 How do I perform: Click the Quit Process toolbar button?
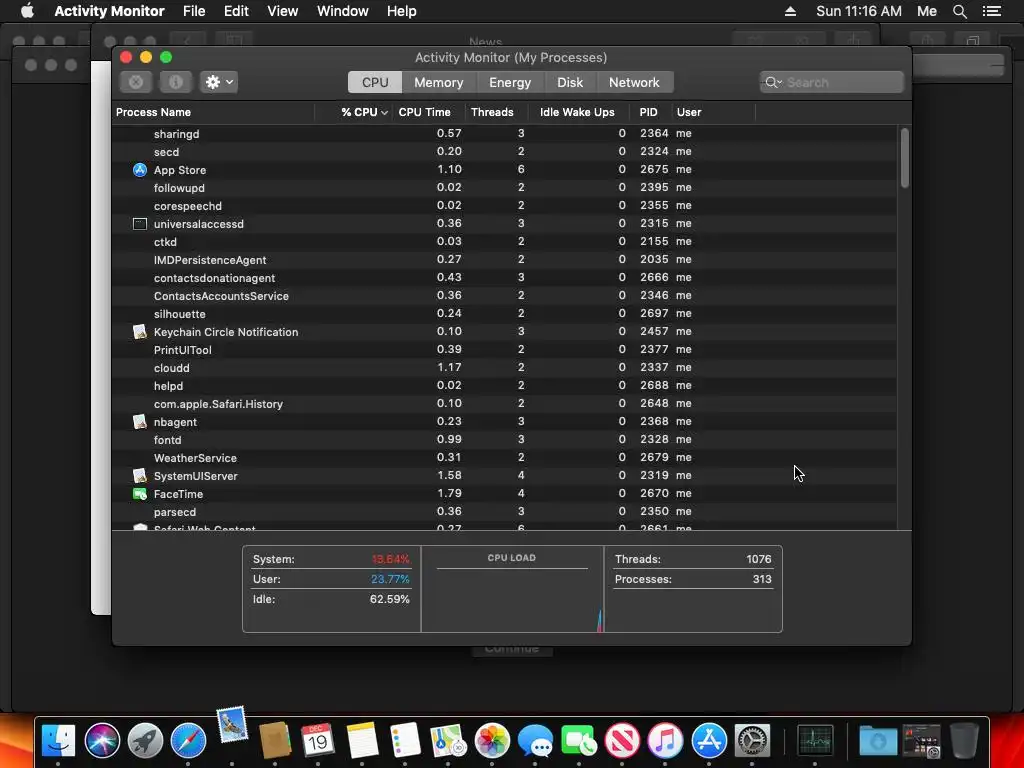coord(136,82)
